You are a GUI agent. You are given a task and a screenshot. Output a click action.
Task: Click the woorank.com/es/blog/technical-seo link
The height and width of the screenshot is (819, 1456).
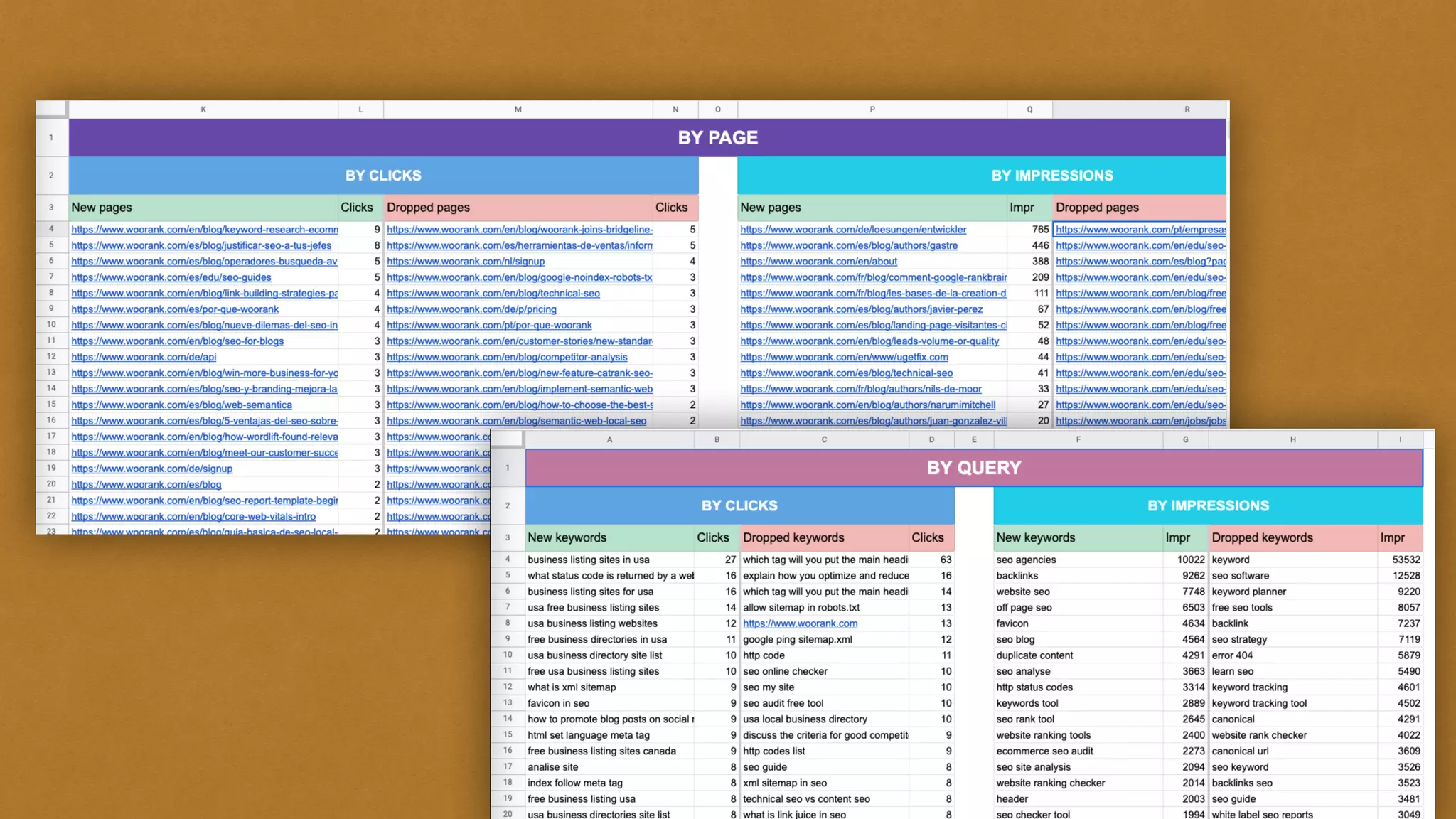click(846, 373)
